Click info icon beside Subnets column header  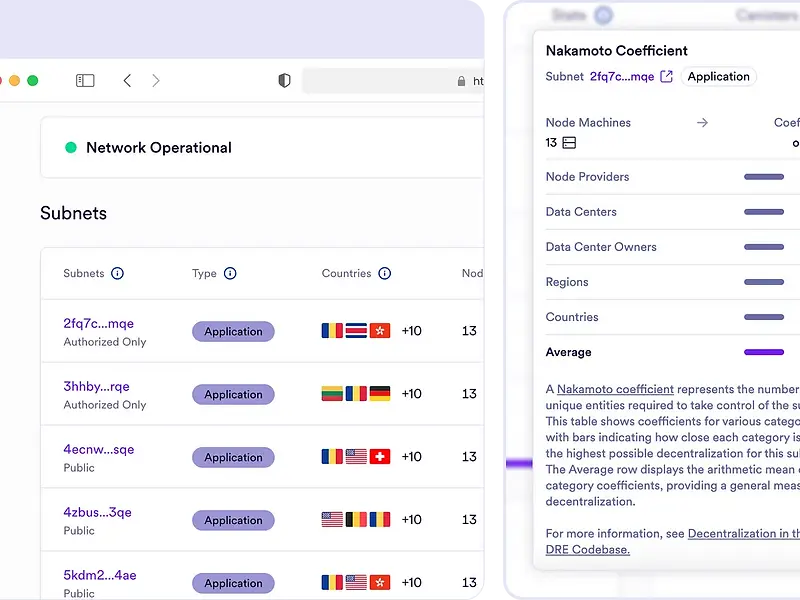pos(117,274)
